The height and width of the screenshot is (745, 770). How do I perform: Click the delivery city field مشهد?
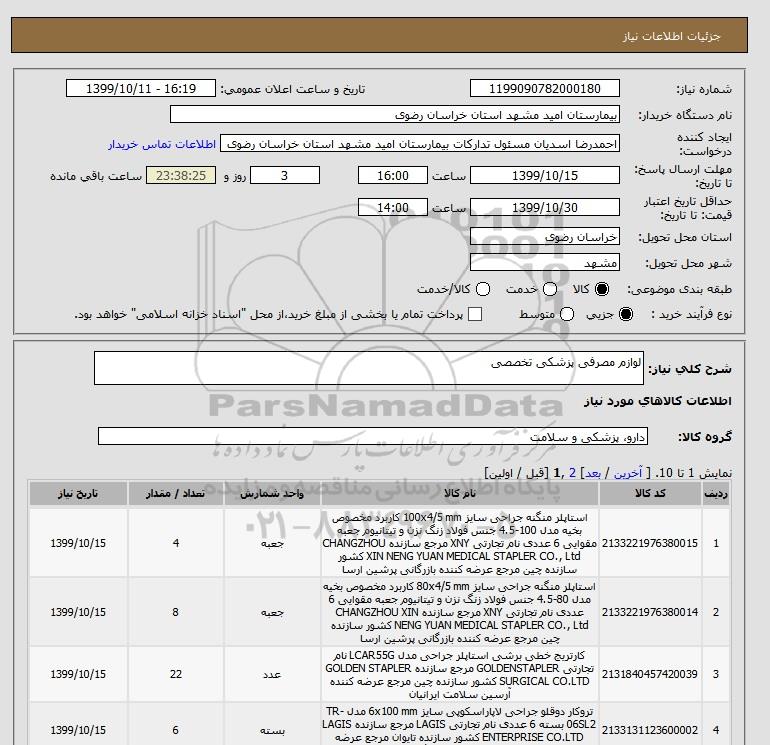(x=545, y=263)
